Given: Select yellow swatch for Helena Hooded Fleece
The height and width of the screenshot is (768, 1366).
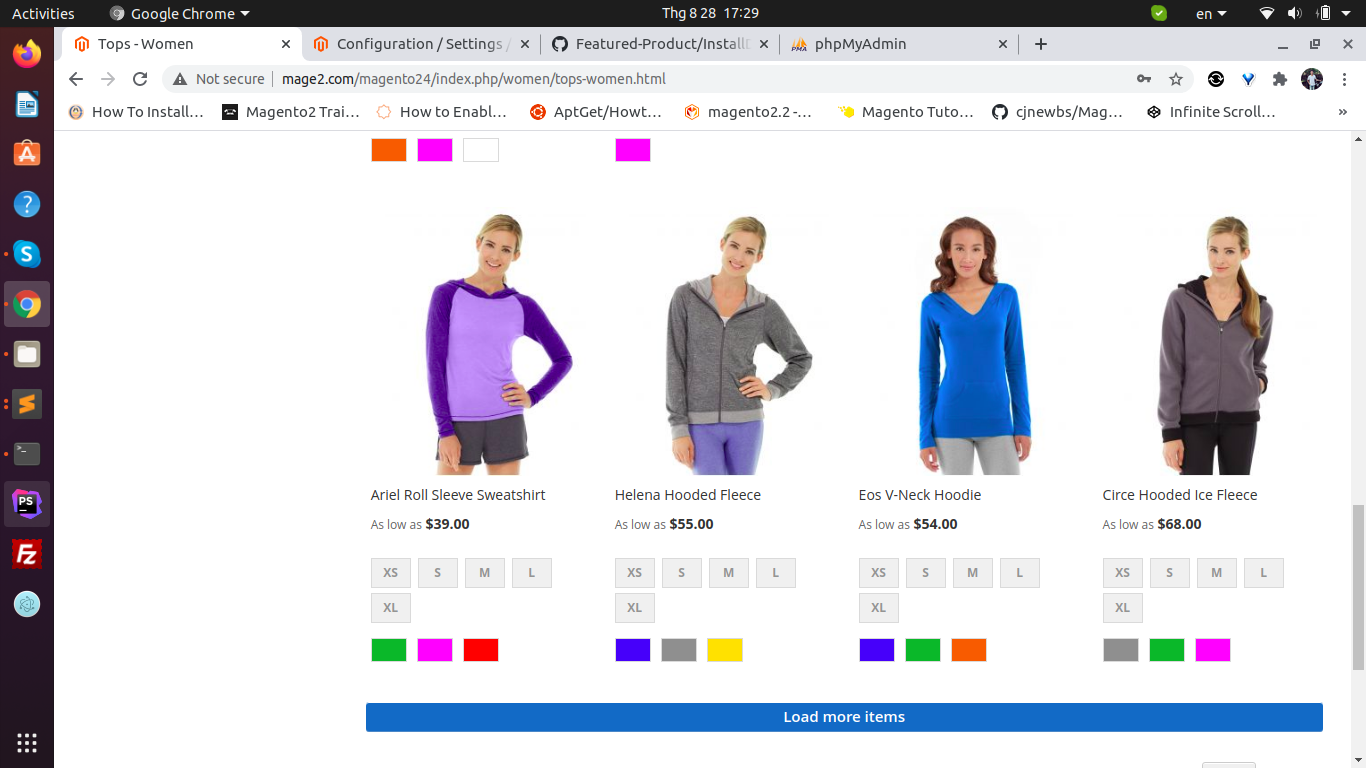Looking at the screenshot, I should tap(725, 650).
